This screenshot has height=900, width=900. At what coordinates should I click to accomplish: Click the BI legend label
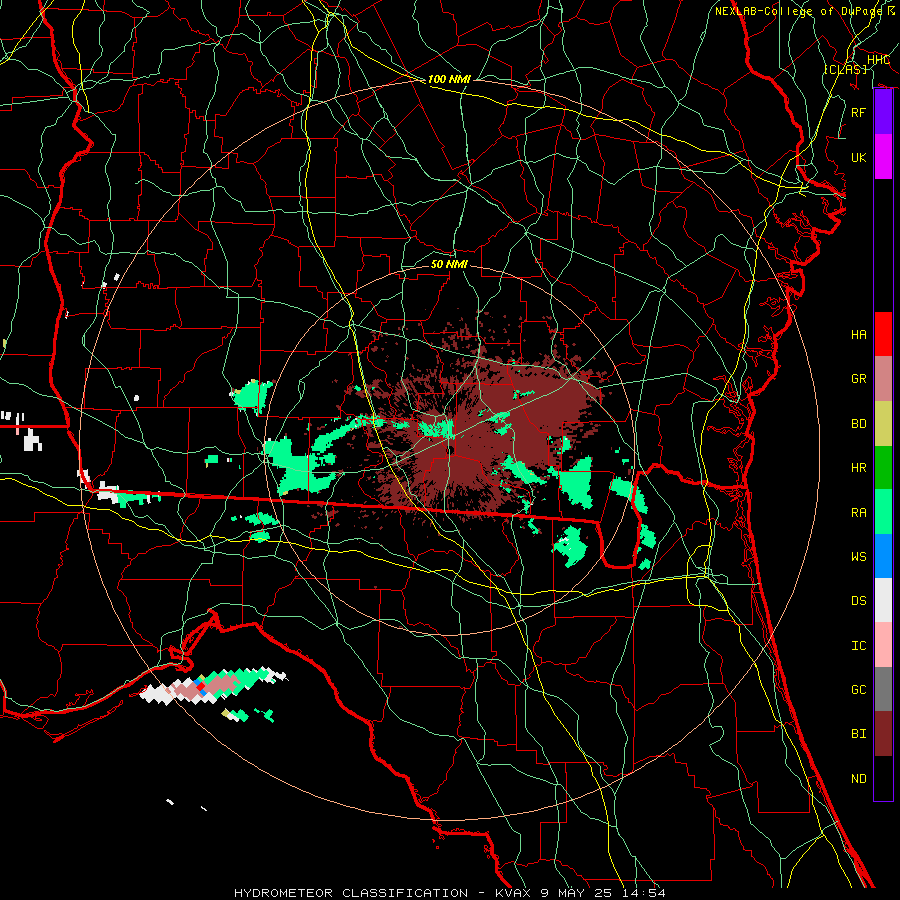coord(859,734)
